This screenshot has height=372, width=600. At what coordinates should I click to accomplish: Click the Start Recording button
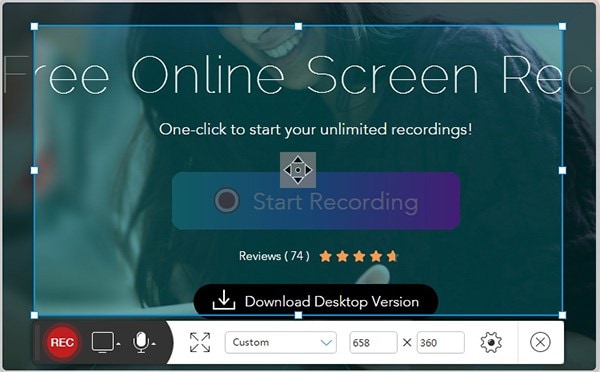point(316,201)
